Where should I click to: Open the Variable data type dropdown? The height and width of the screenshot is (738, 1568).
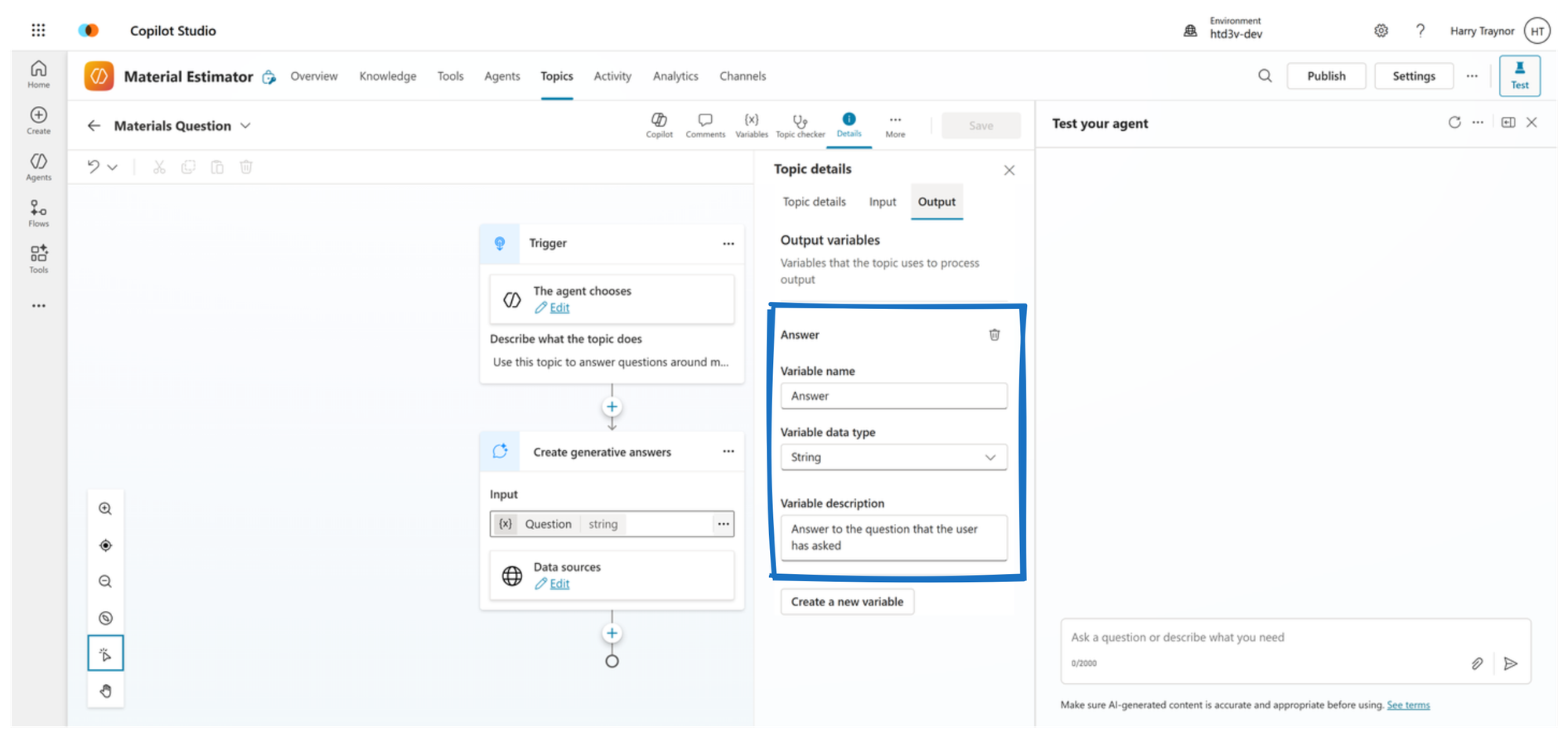894,457
